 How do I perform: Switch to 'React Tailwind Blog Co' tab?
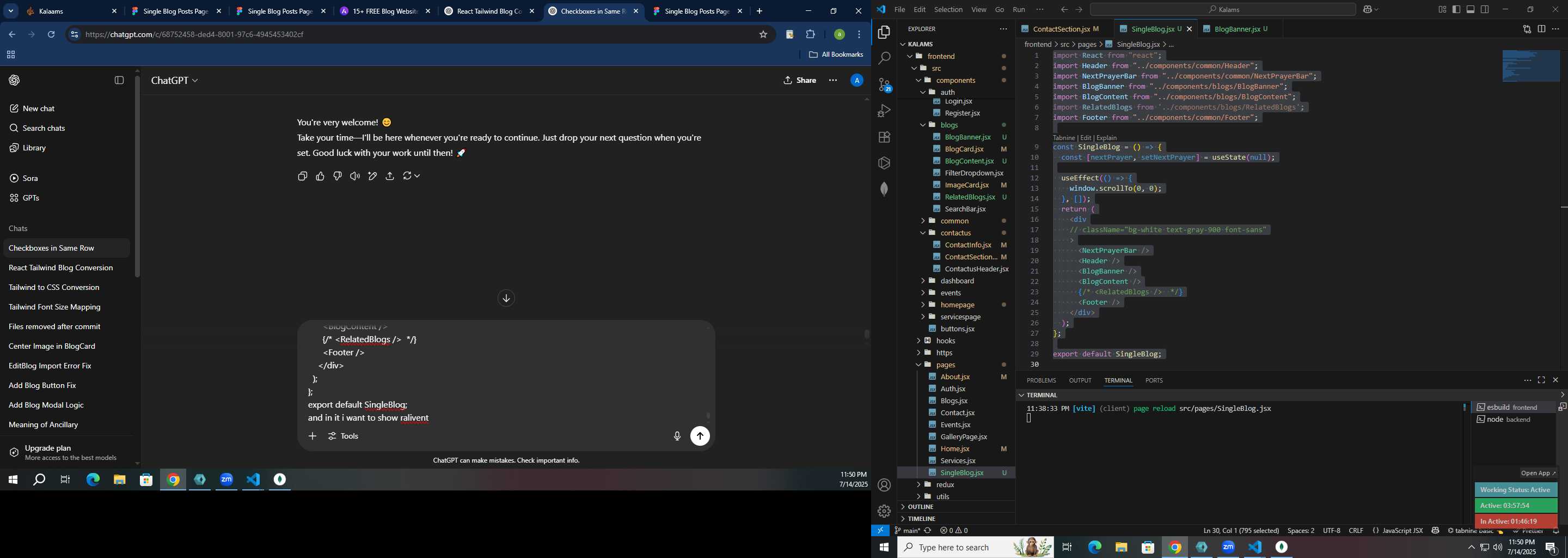pos(489,11)
